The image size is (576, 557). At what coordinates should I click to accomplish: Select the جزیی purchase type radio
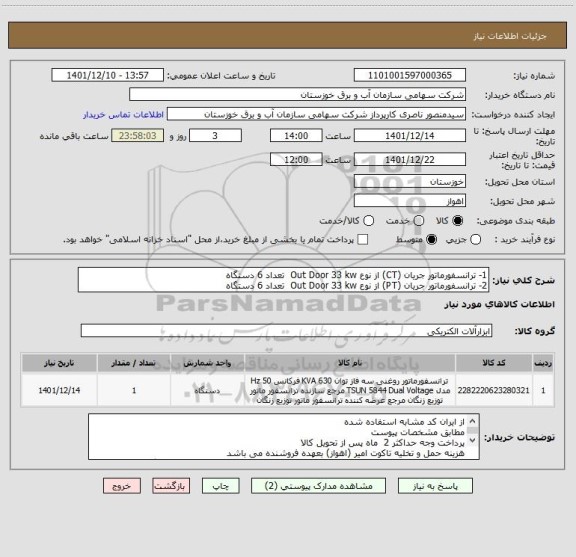475,240
